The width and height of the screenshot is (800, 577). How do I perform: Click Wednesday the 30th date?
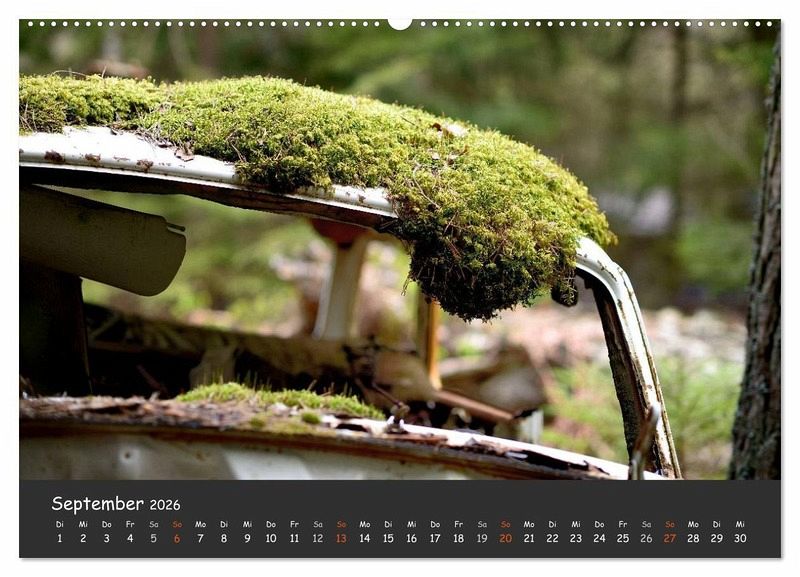[x=740, y=538]
